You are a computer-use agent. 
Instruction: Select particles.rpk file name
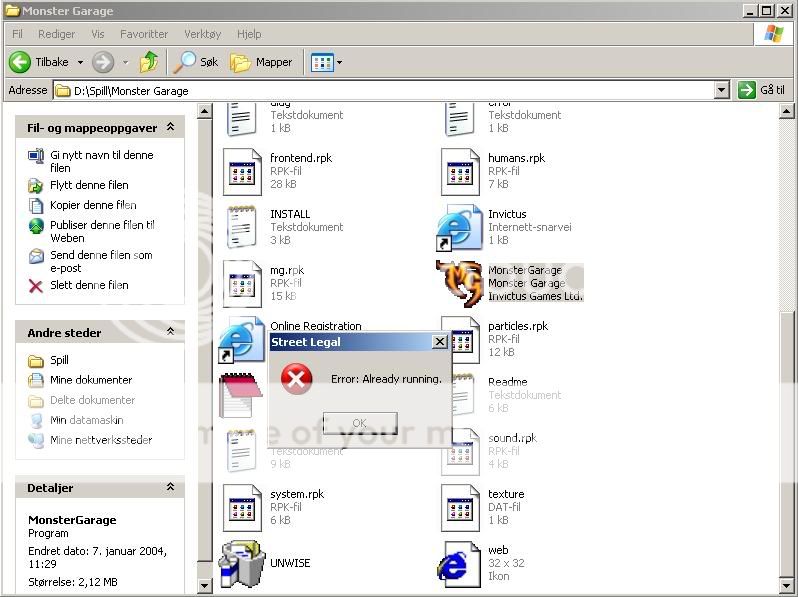click(x=518, y=326)
